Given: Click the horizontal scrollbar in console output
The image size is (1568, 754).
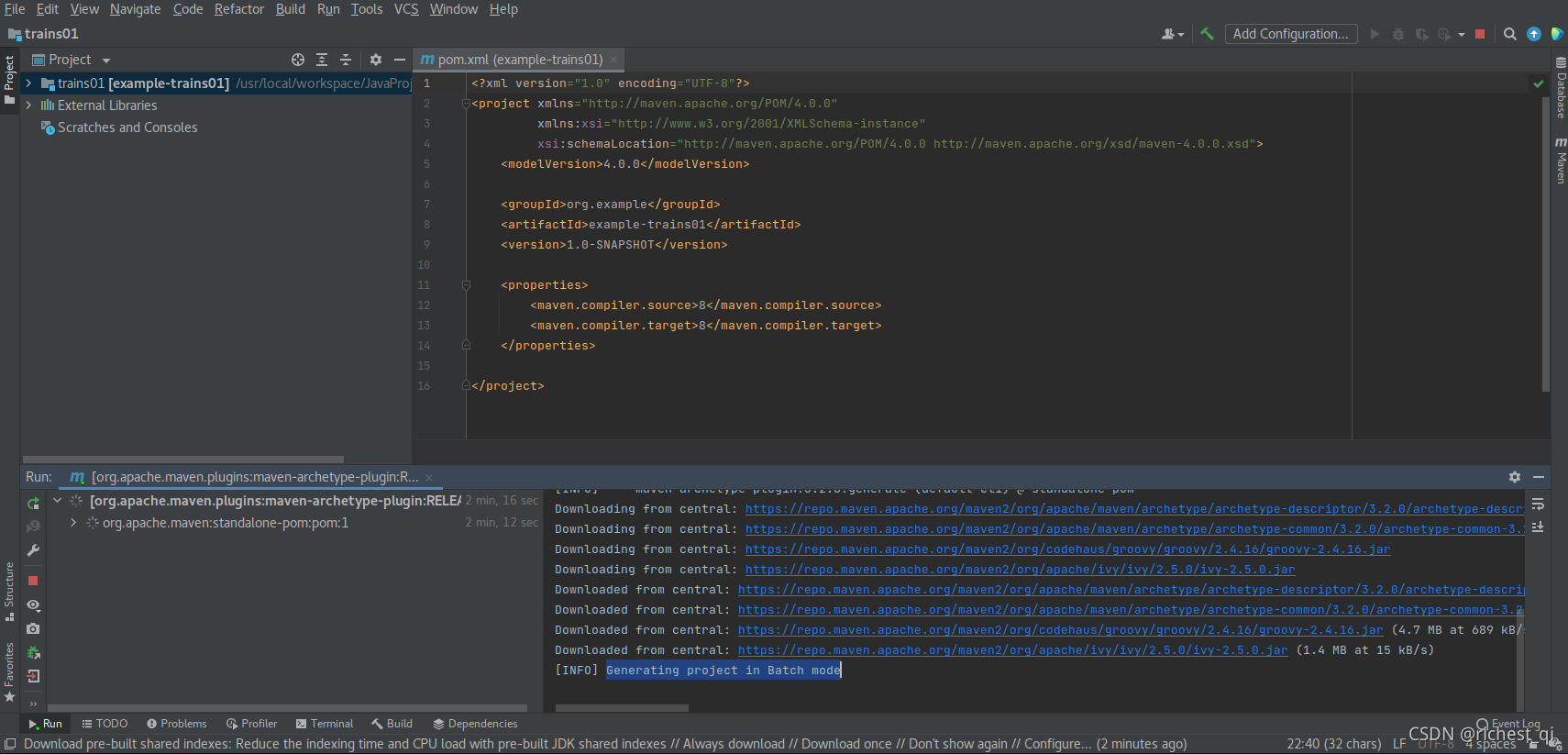Looking at the screenshot, I should [x=622, y=708].
